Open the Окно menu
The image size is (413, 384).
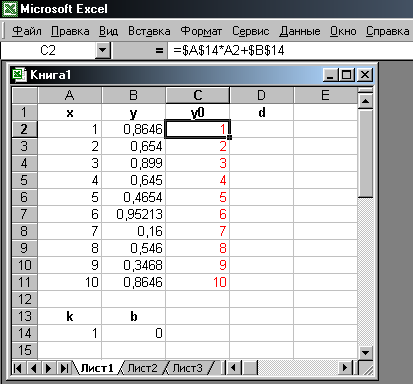[x=343, y=31]
